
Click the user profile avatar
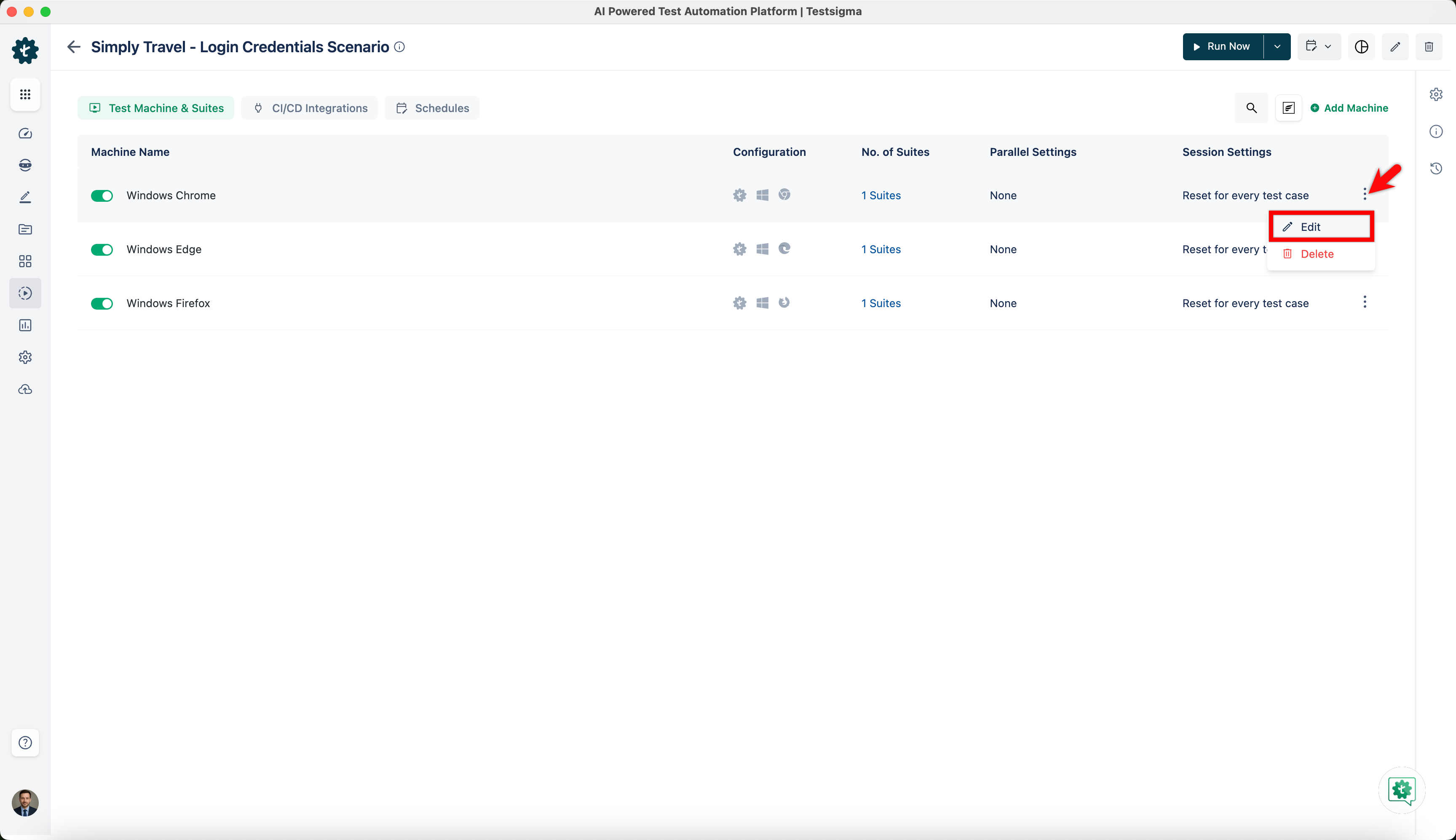point(25,803)
